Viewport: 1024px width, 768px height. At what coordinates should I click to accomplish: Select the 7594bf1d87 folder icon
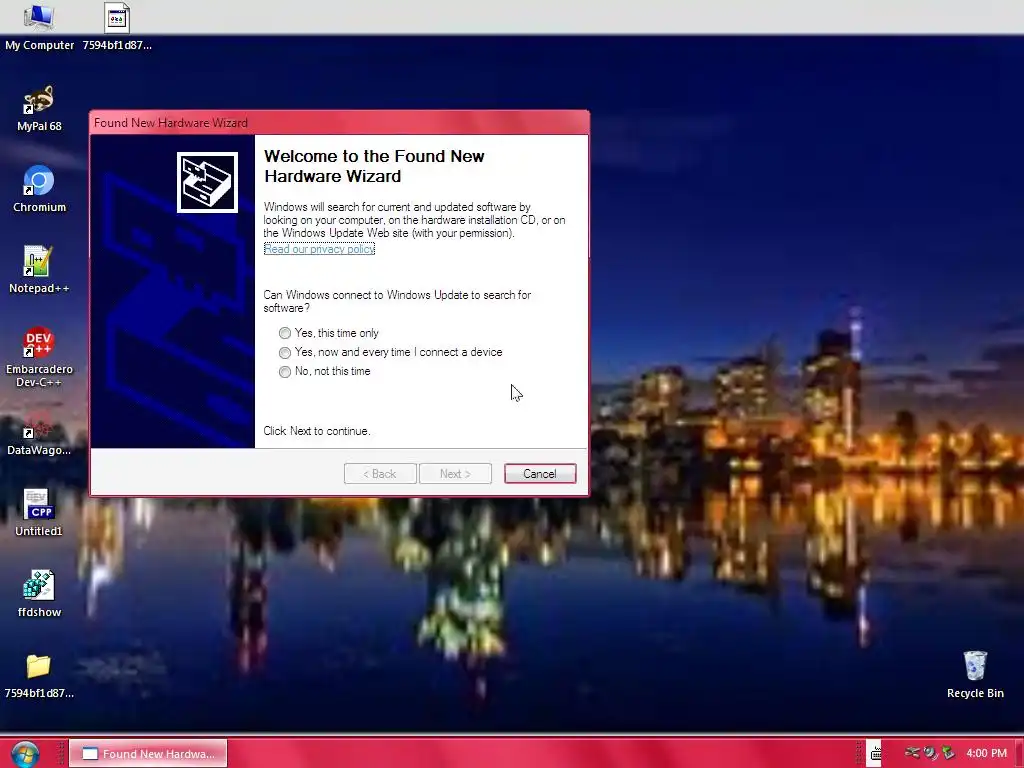click(x=39, y=675)
